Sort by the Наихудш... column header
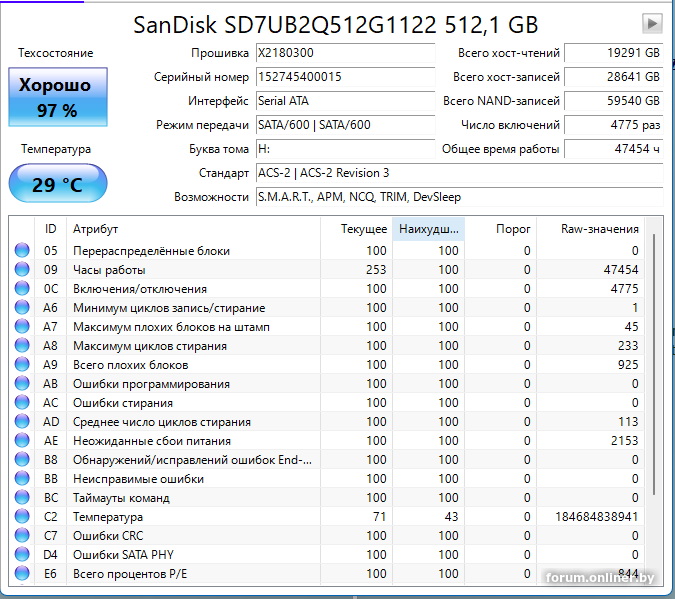 pos(428,229)
